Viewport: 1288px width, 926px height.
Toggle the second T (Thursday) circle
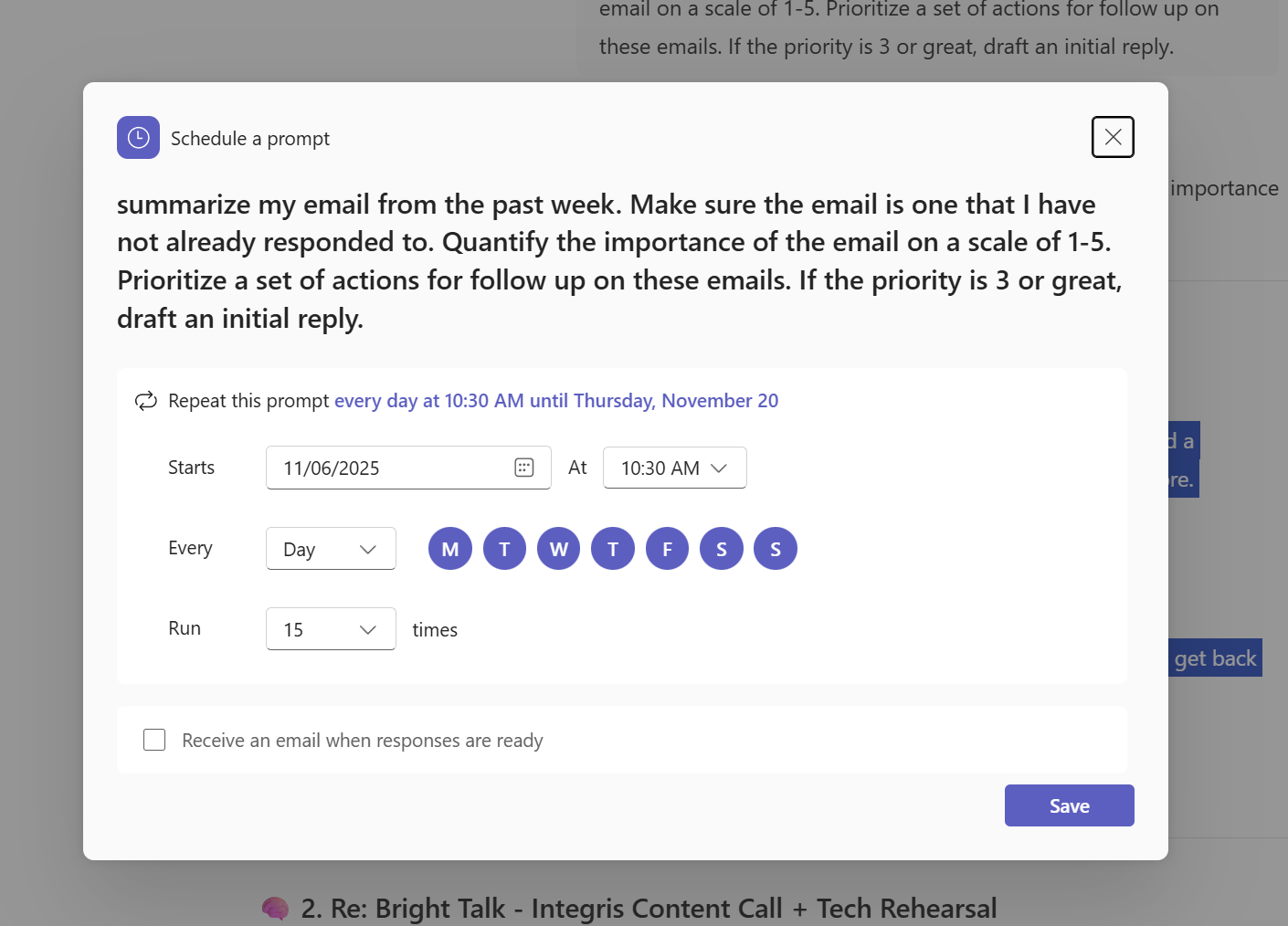pyautogui.click(x=613, y=549)
